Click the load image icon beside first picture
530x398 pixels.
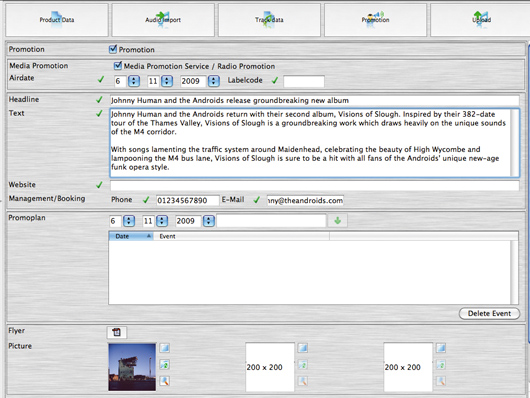point(165,348)
